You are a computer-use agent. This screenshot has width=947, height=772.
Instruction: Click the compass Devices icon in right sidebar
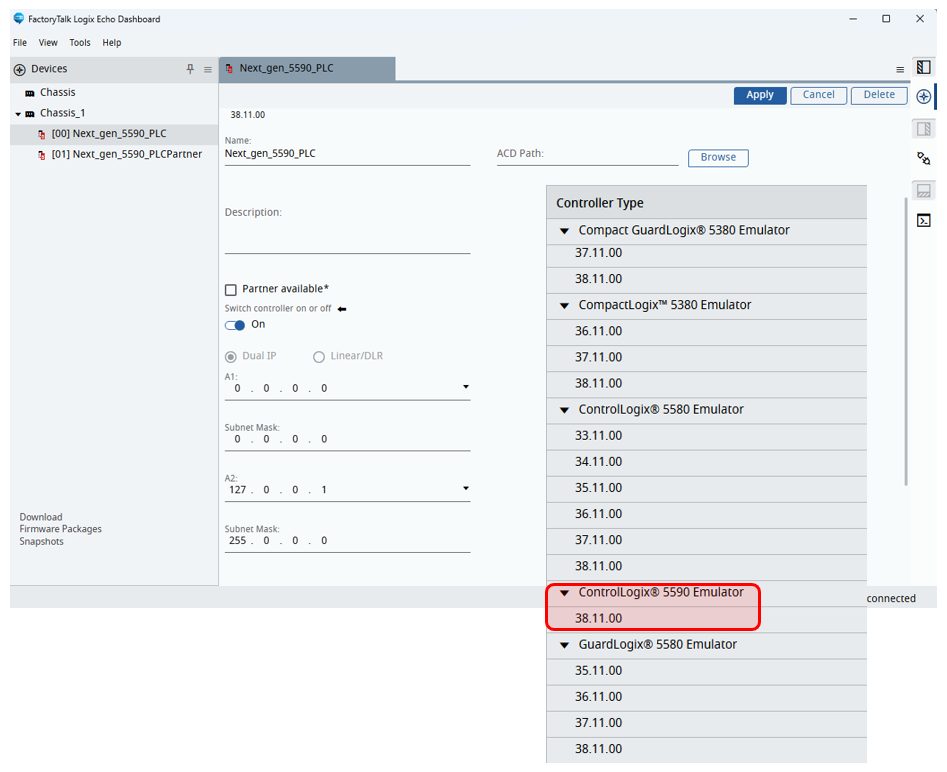point(924,97)
